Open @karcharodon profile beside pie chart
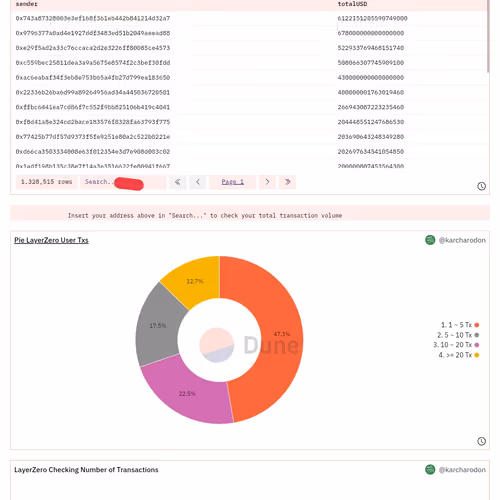 point(462,240)
